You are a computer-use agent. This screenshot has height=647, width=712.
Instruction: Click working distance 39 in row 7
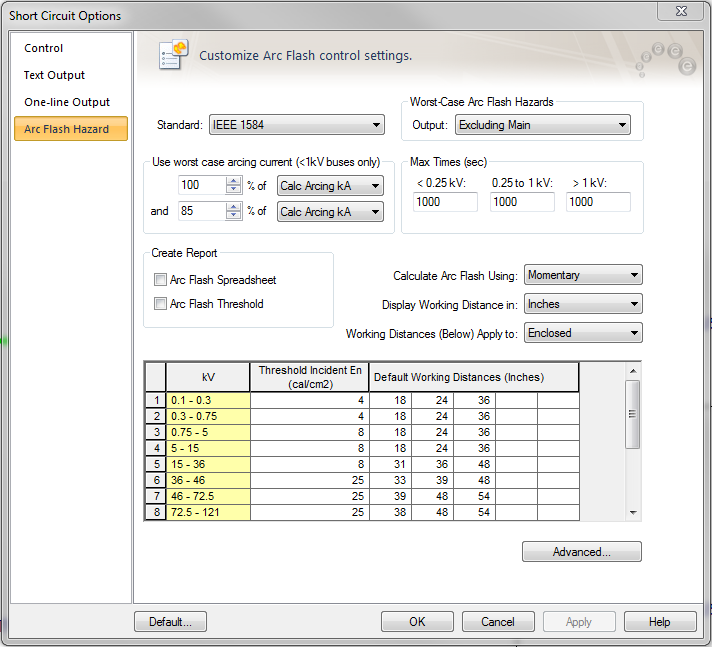391,496
